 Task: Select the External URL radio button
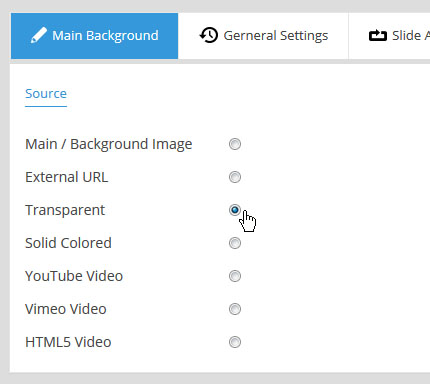click(x=235, y=177)
